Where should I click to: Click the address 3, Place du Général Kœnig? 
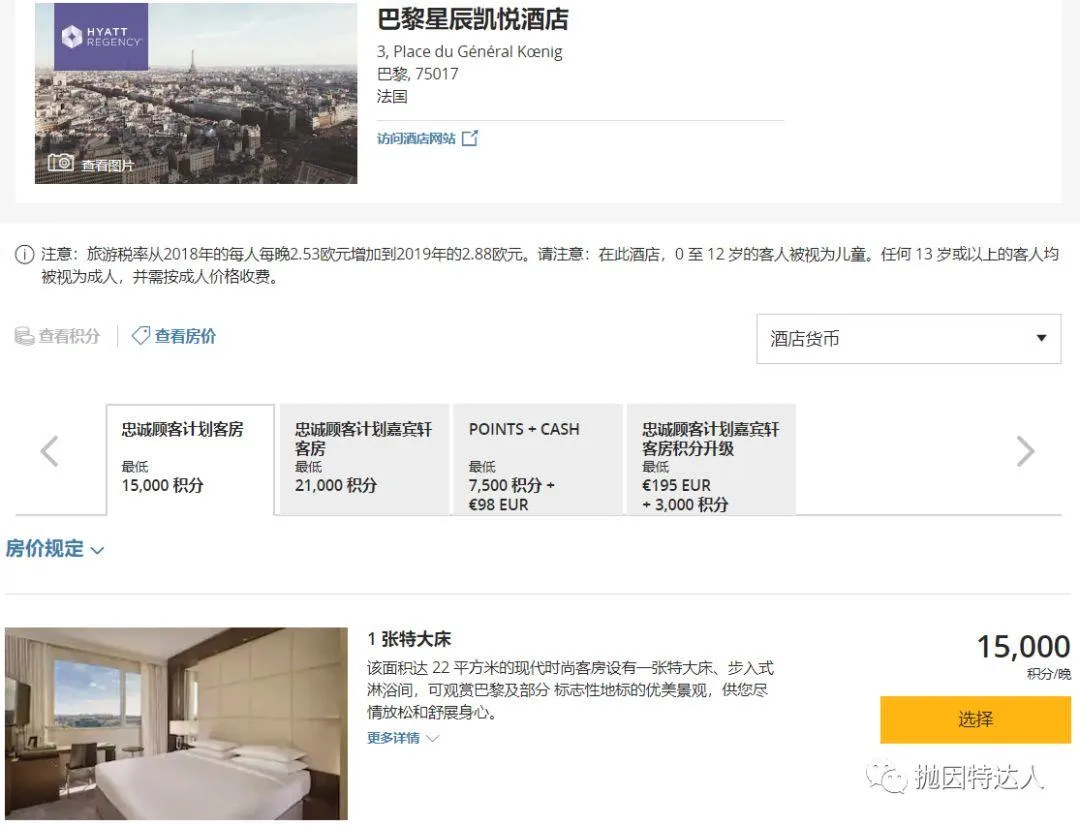[x=469, y=52]
